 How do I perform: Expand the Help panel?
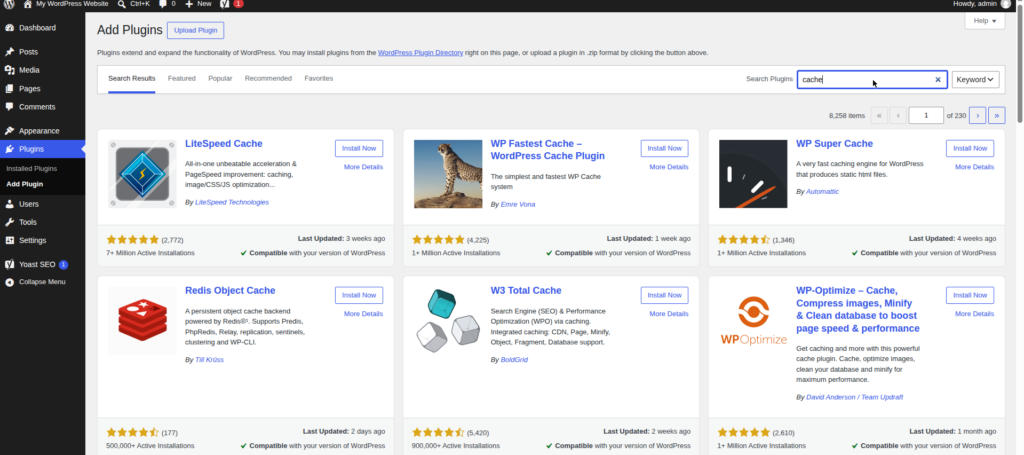[984, 21]
